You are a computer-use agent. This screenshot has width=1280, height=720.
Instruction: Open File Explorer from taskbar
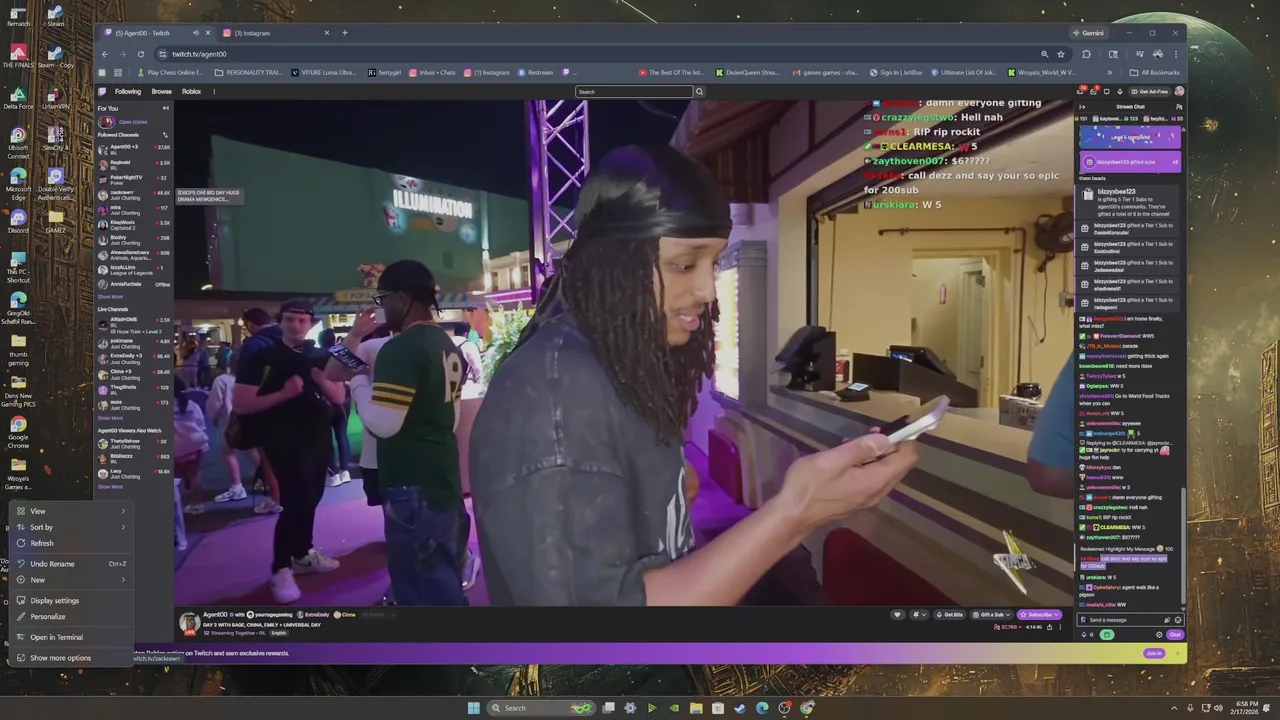coord(696,708)
